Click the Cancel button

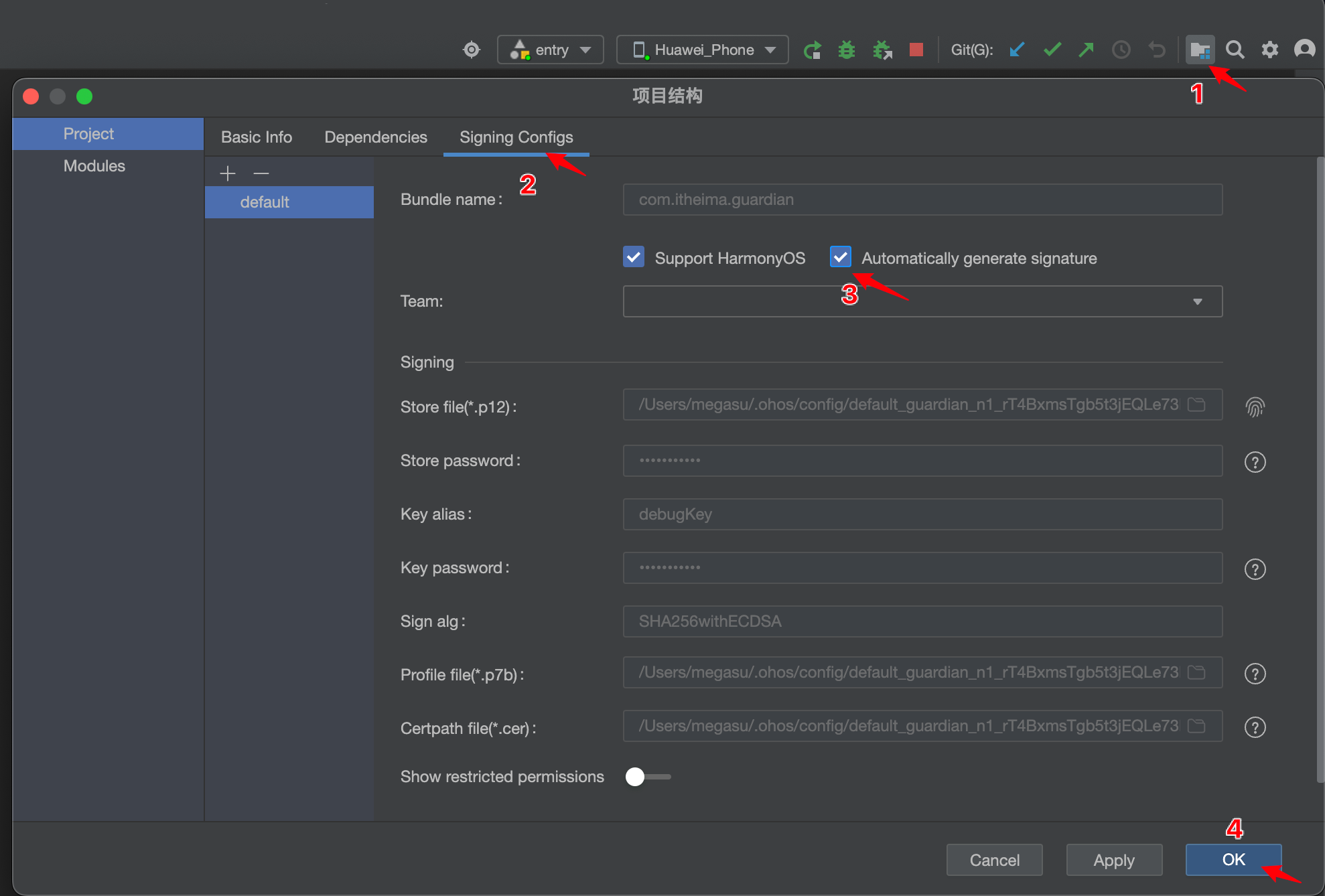point(994,860)
